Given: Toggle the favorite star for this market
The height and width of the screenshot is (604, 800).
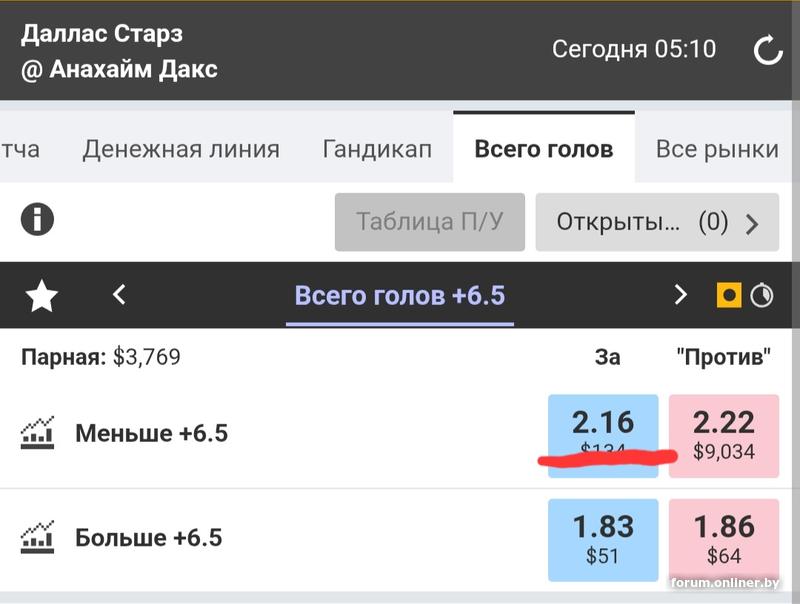Looking at the screenshot, I should (x=41, y=296).
